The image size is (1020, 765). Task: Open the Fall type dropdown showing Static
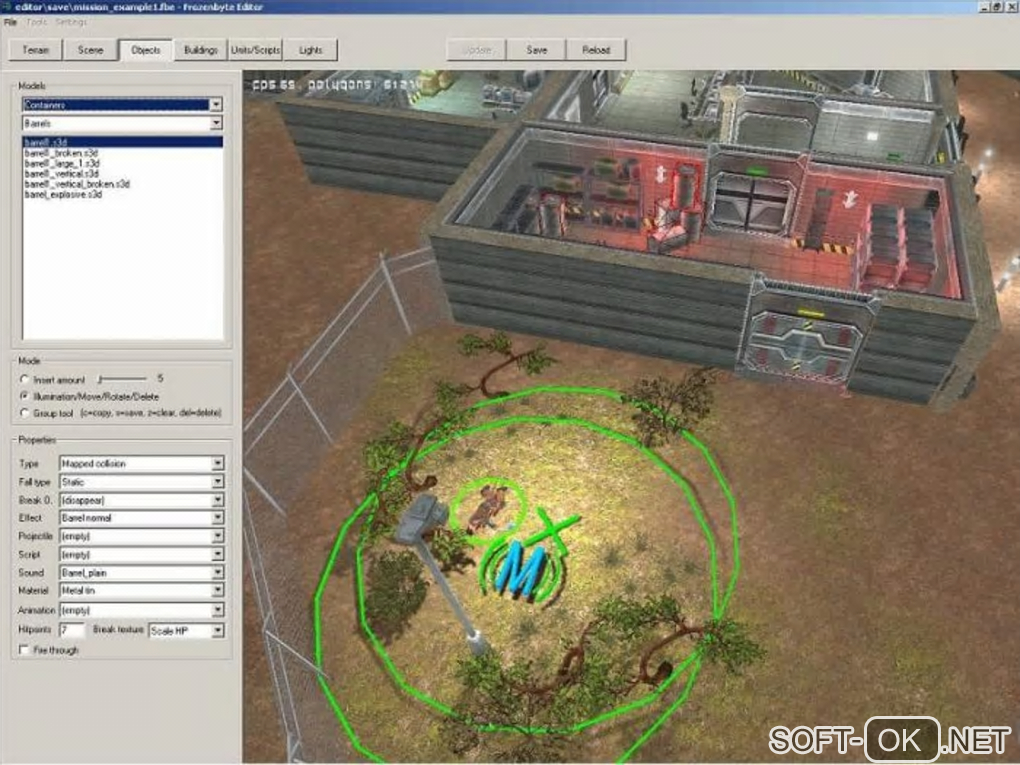pos(142,482)
